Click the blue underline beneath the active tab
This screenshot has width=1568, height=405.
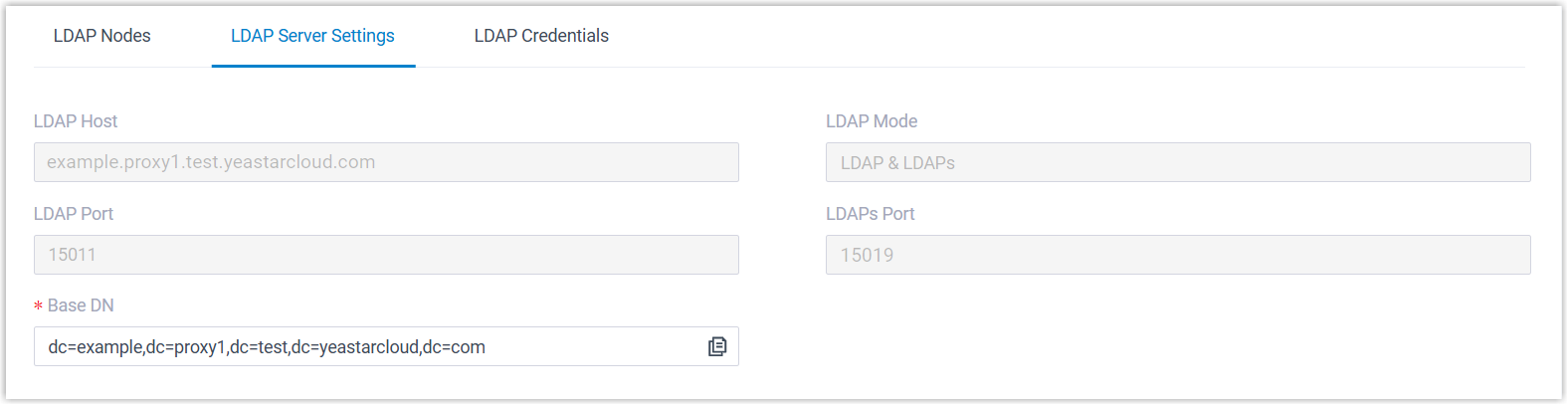pyautogui.click(x=312, y=67)
